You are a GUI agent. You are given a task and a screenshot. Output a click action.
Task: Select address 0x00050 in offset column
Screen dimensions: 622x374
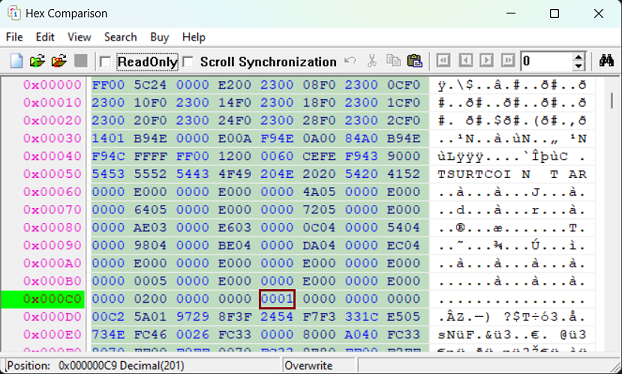coord(52,174)
